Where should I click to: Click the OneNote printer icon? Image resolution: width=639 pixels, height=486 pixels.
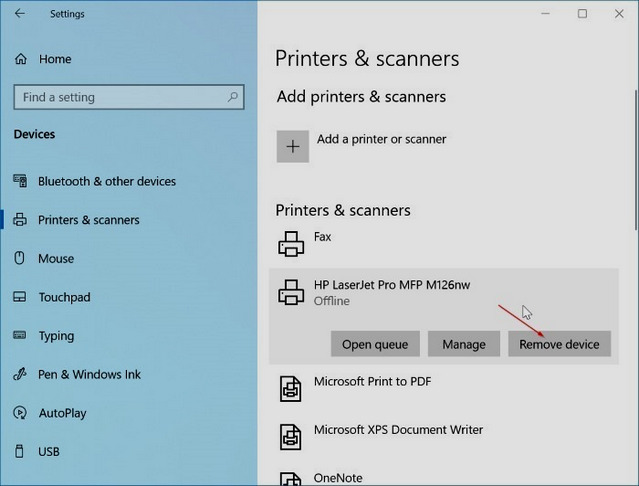pyautogui.click(x=291, y=479)
